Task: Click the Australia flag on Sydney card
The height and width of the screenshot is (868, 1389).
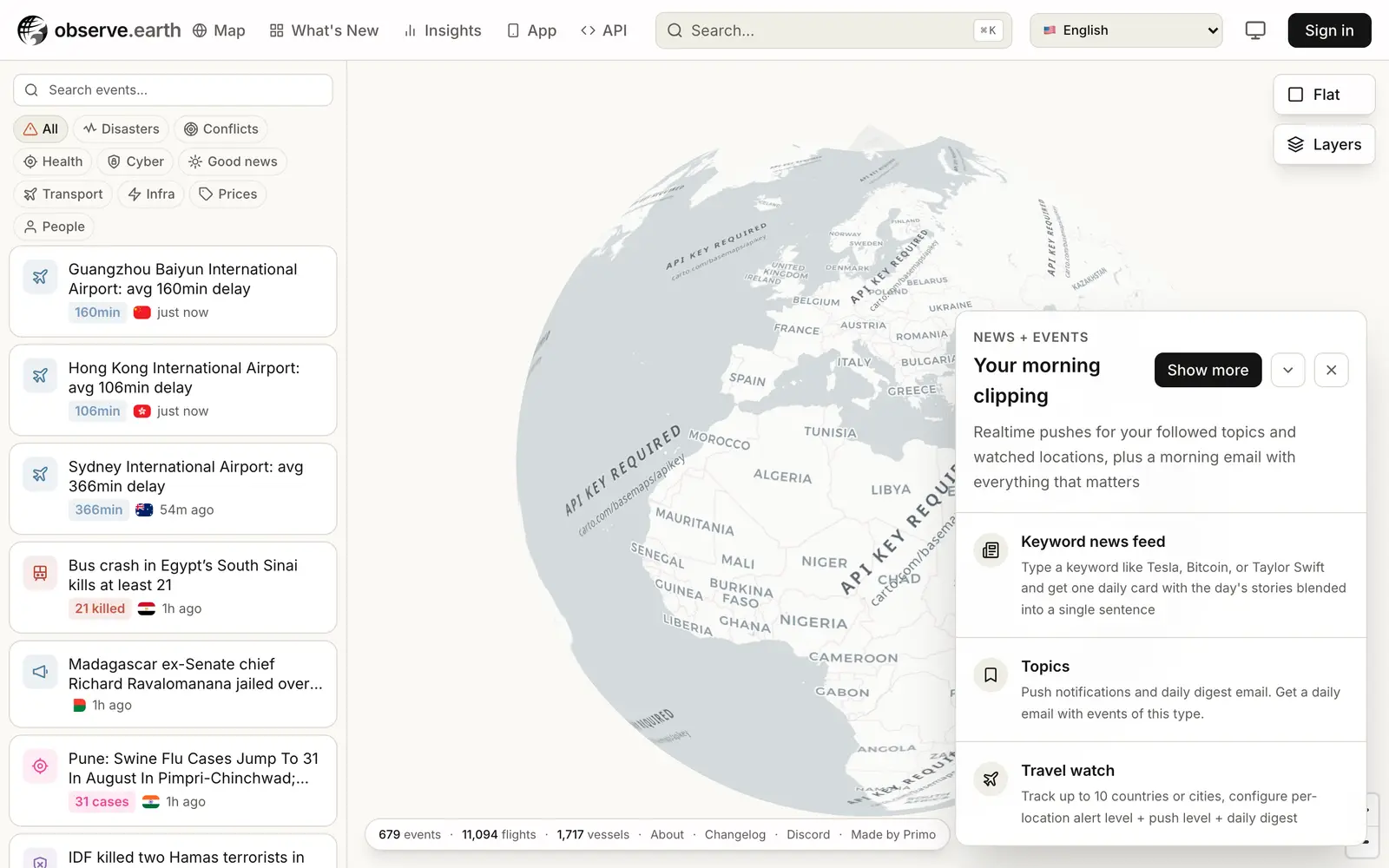Action: pos(144,510)
